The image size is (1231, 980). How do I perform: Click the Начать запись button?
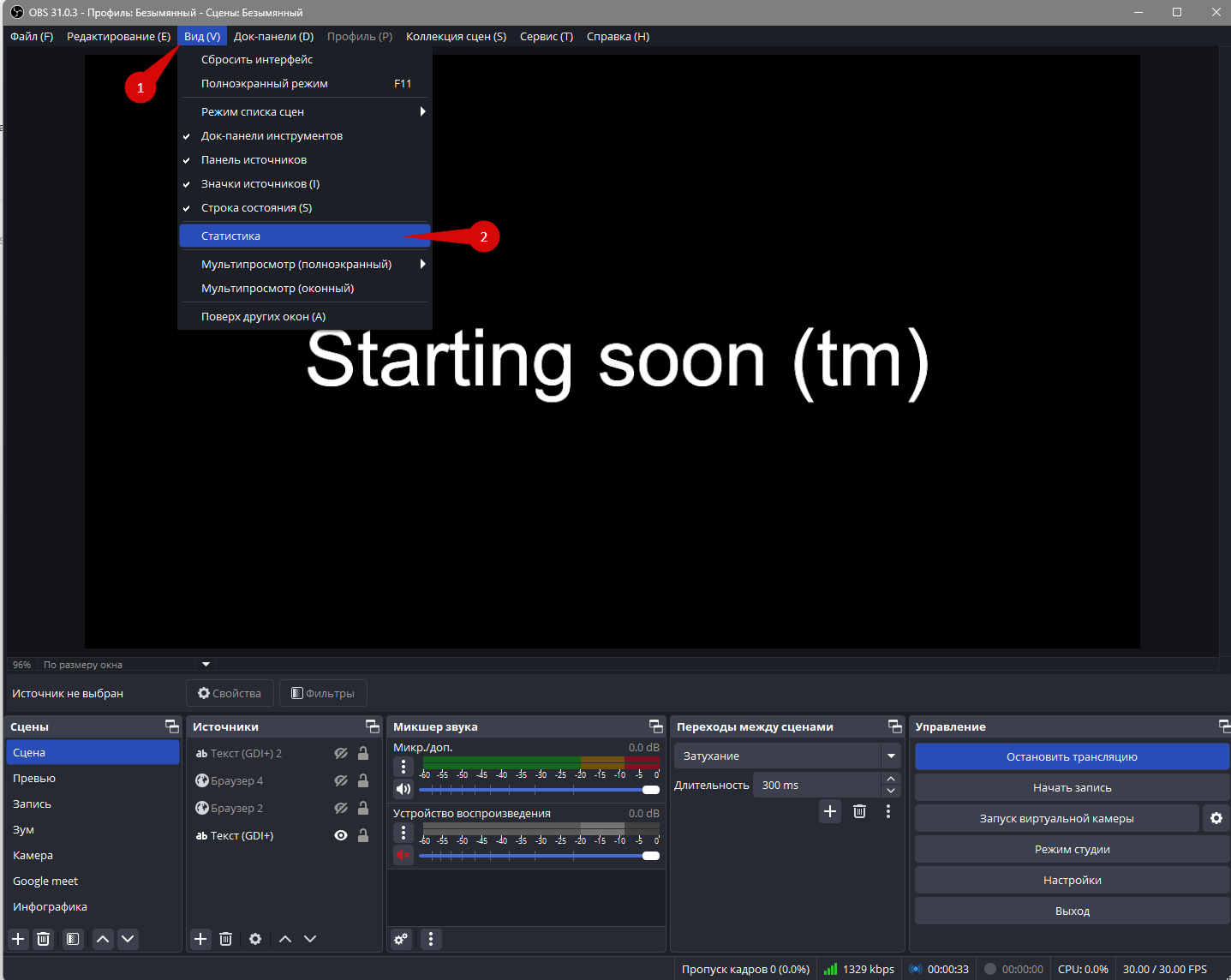[x=1072, y=787]
